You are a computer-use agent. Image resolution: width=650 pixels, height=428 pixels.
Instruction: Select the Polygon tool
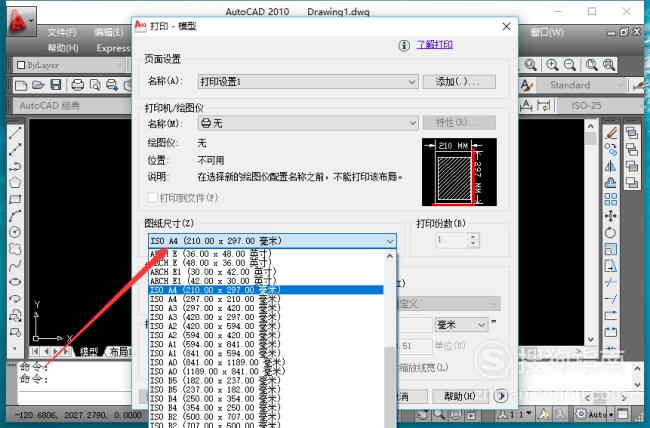tap(15, 182)
